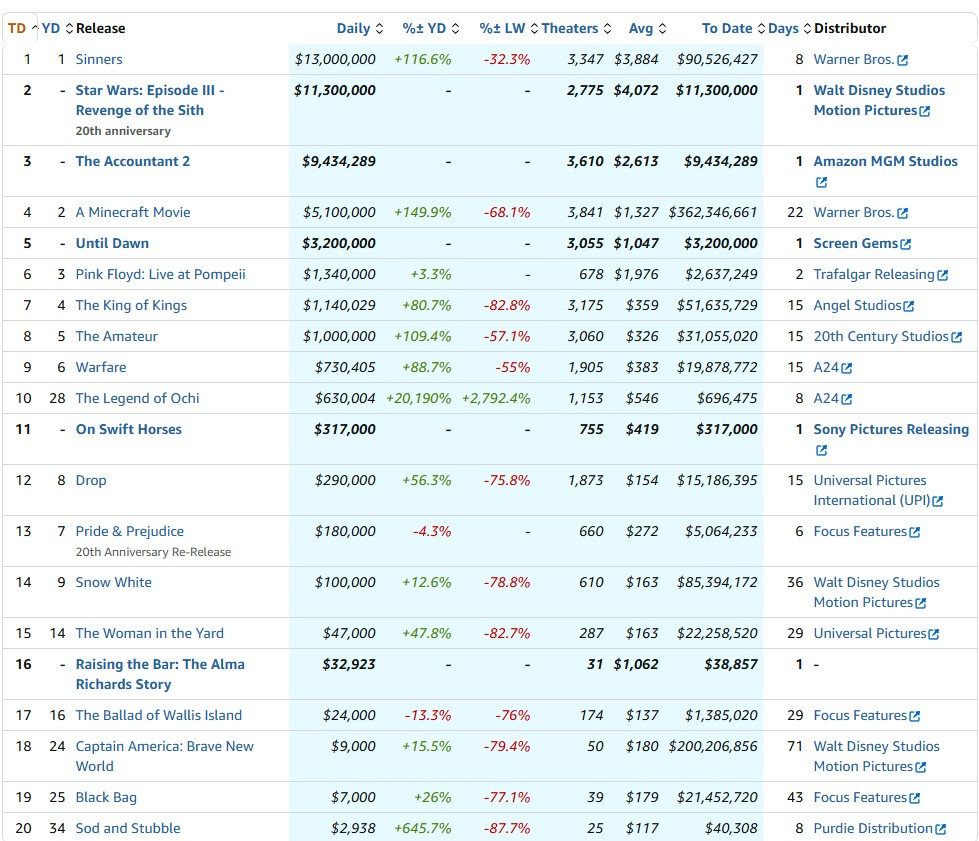Open The Ballad of Wallis Island link

pos(159,716)
